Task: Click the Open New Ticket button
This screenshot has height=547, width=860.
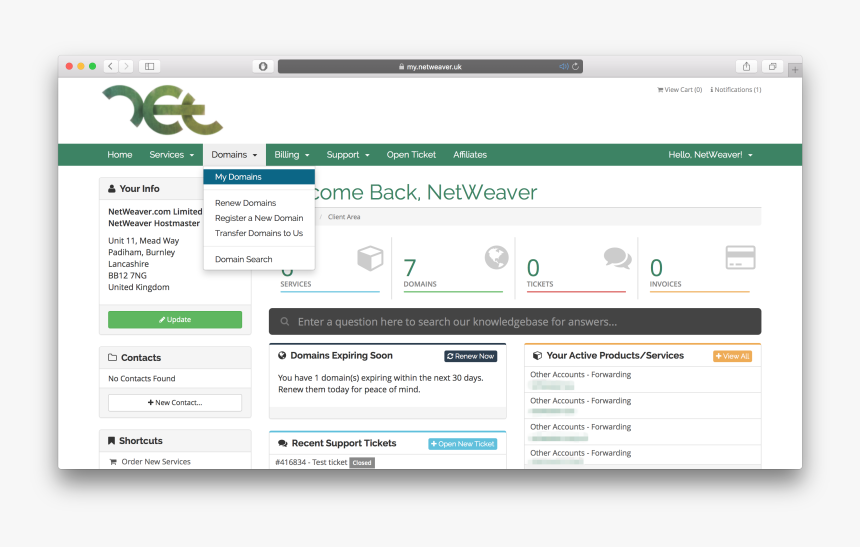Action: tap(463, 444)
